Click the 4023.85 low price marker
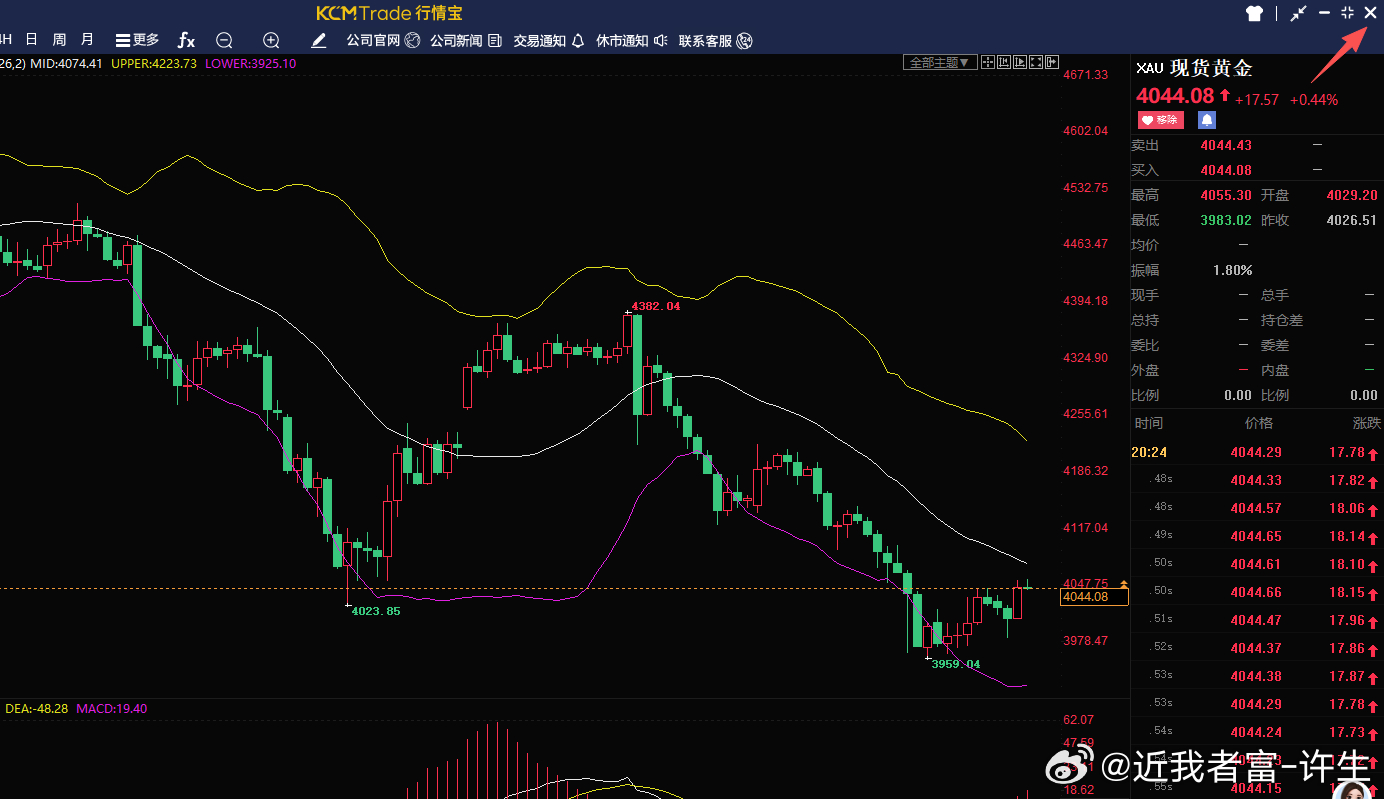Viewport: 1384px width, 799px height. point(376,611)
